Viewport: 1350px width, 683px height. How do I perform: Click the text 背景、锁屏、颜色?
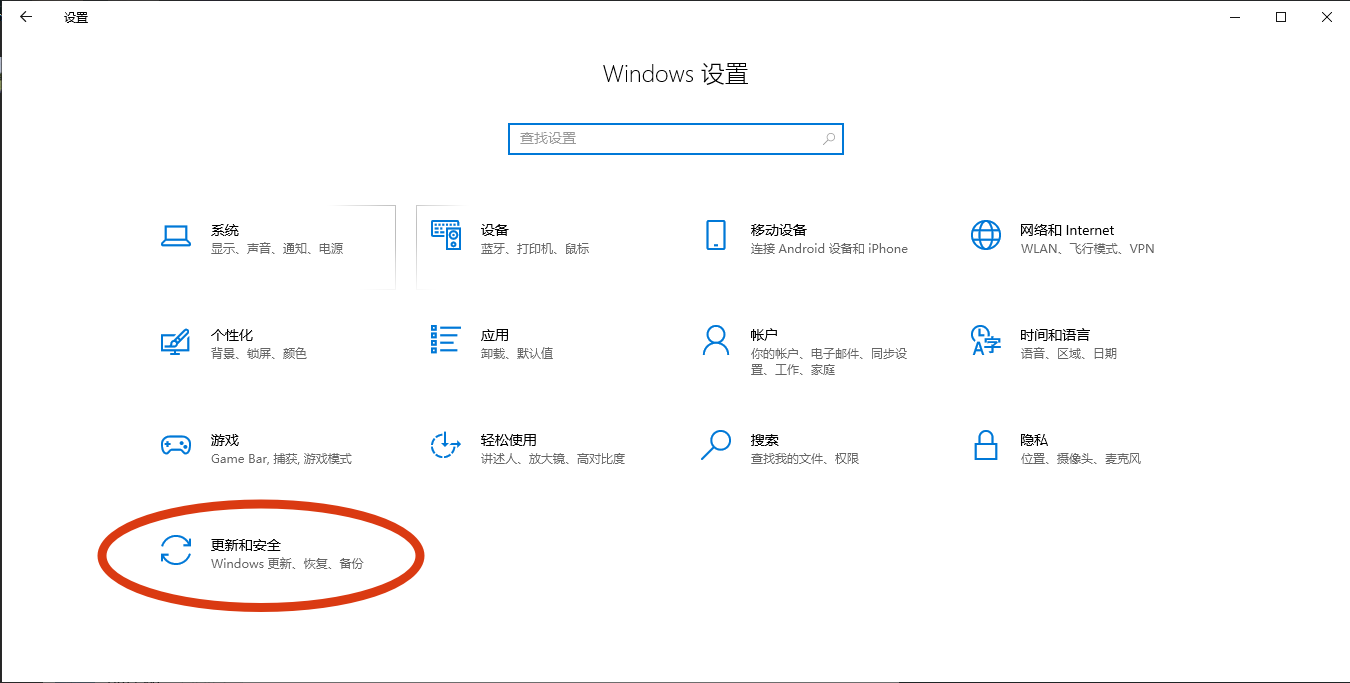[259, 354]
